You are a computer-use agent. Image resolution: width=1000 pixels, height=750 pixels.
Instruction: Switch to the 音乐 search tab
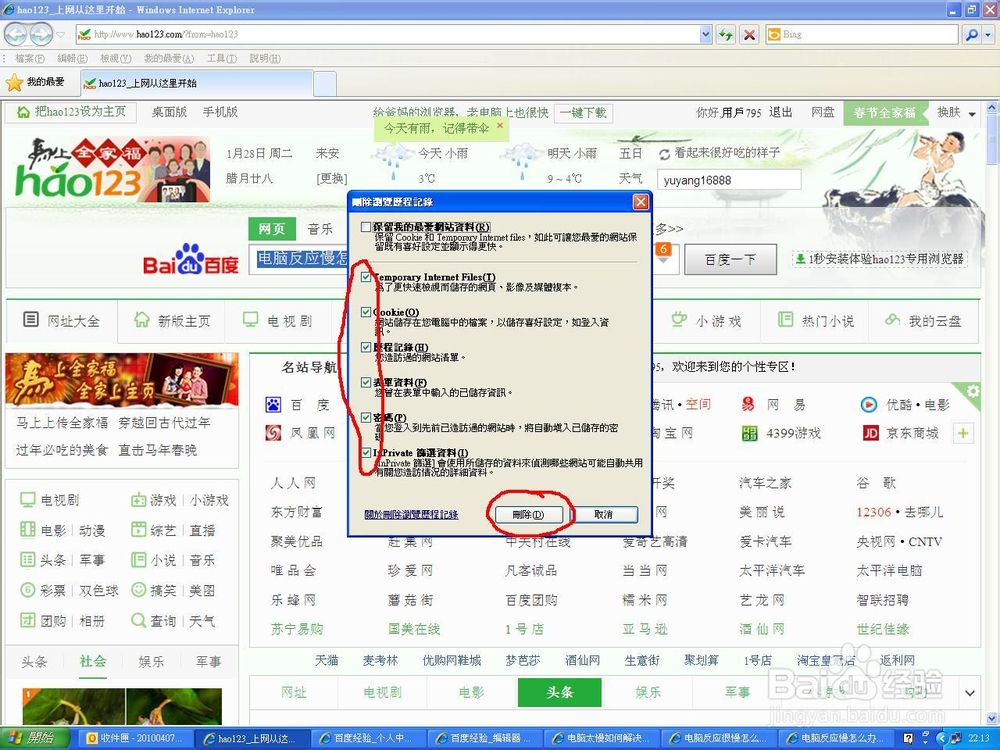click(320, 228)
